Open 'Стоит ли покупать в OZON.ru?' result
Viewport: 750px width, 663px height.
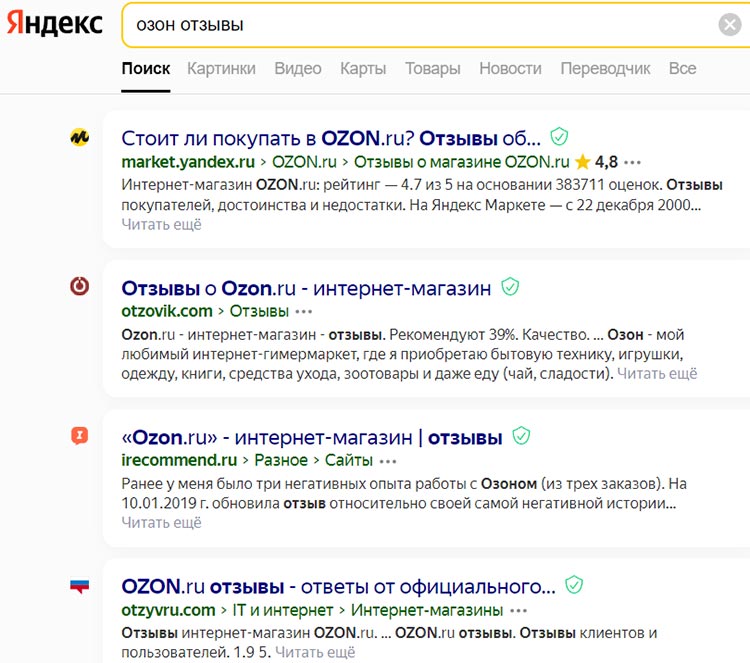tap(331, 137)
